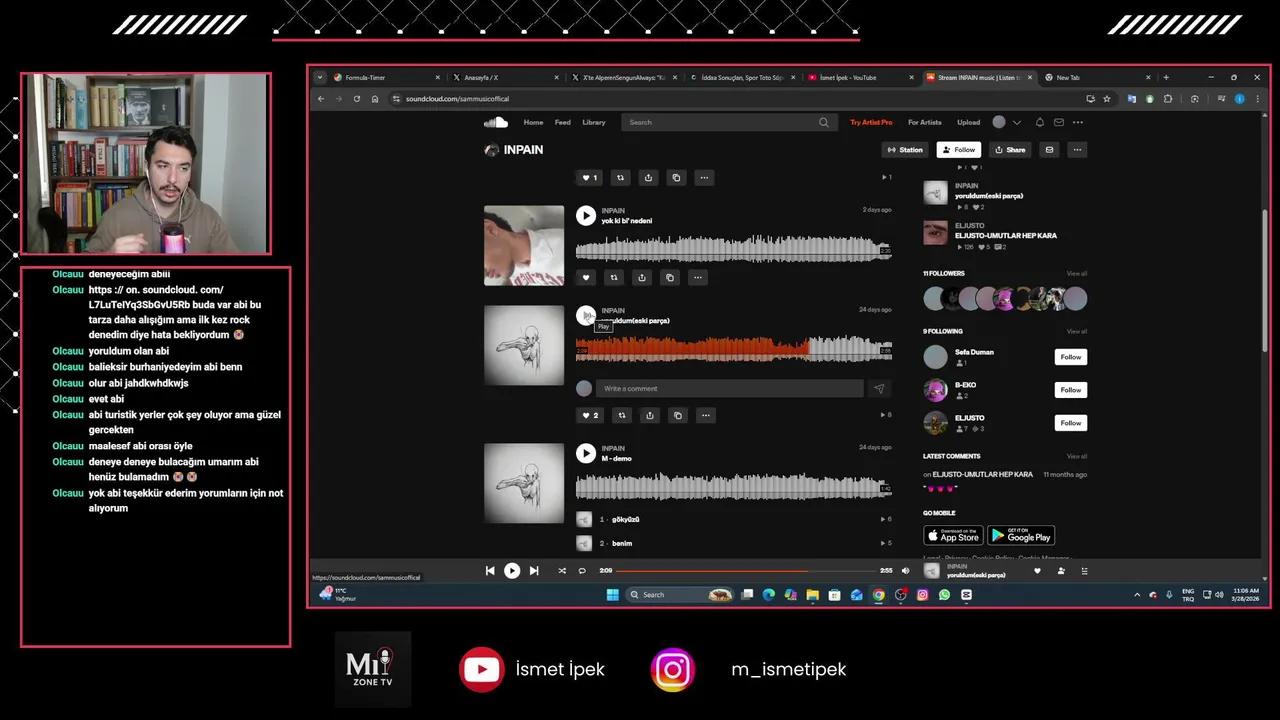
Task: Toggle repeat in the player bar
Action: [582, 571]
